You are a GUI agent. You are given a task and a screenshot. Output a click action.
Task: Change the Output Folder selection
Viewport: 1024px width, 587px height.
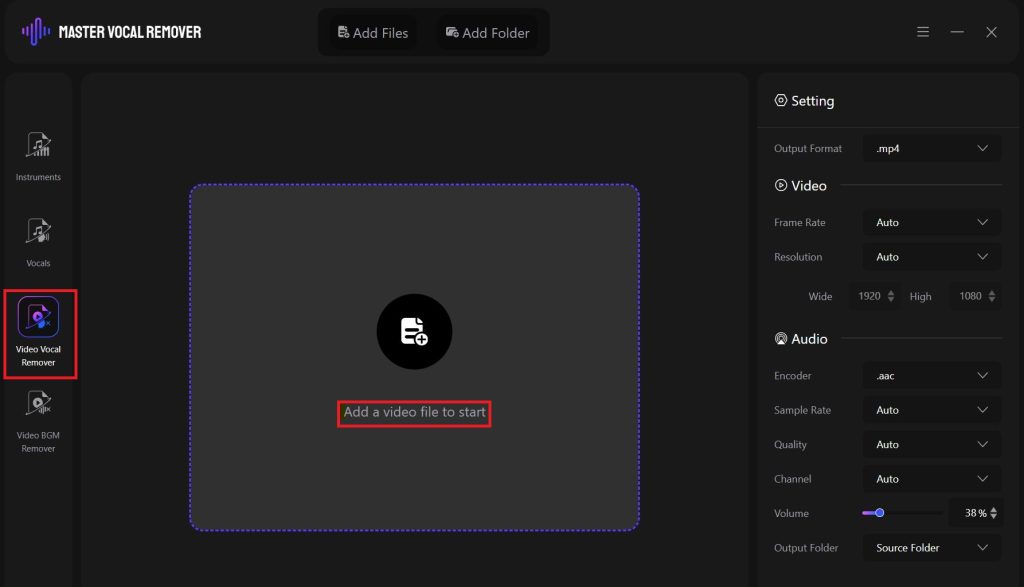pos(931,547)
